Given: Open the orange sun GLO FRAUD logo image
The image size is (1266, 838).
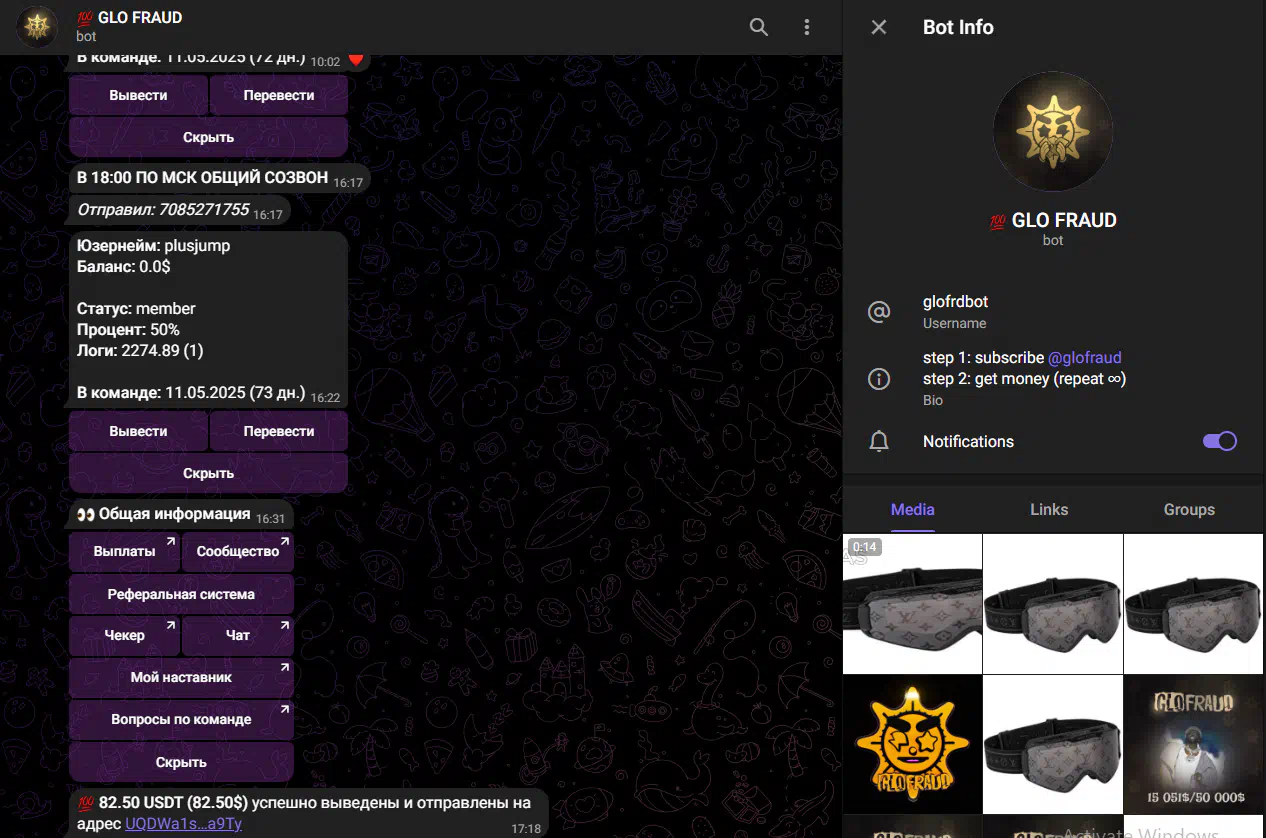Looking at the screenshot, I should tap(912, 744).
